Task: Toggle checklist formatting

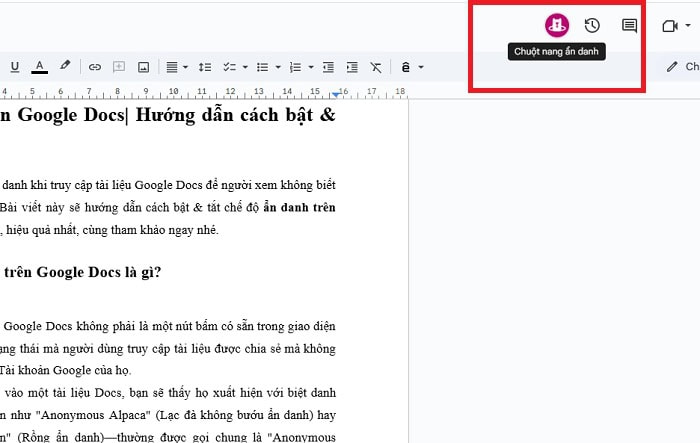Action: click(x=228, y=67)
